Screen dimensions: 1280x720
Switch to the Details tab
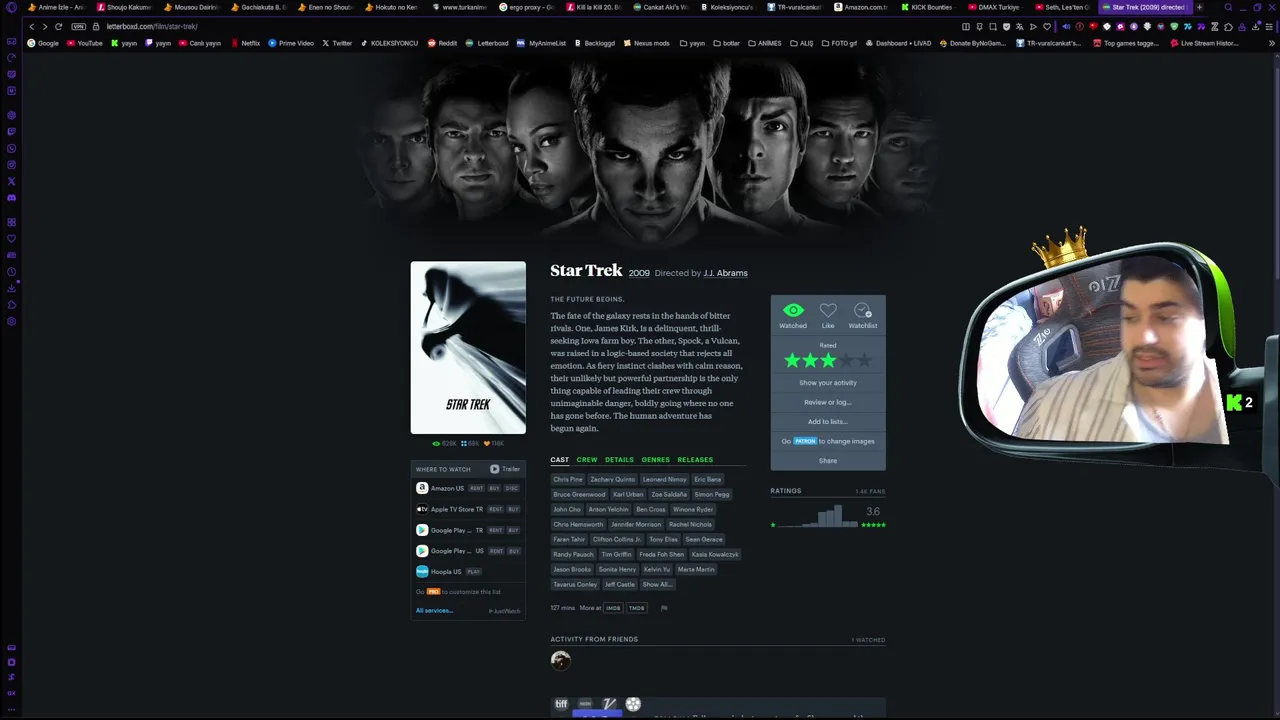coord(619,460)
